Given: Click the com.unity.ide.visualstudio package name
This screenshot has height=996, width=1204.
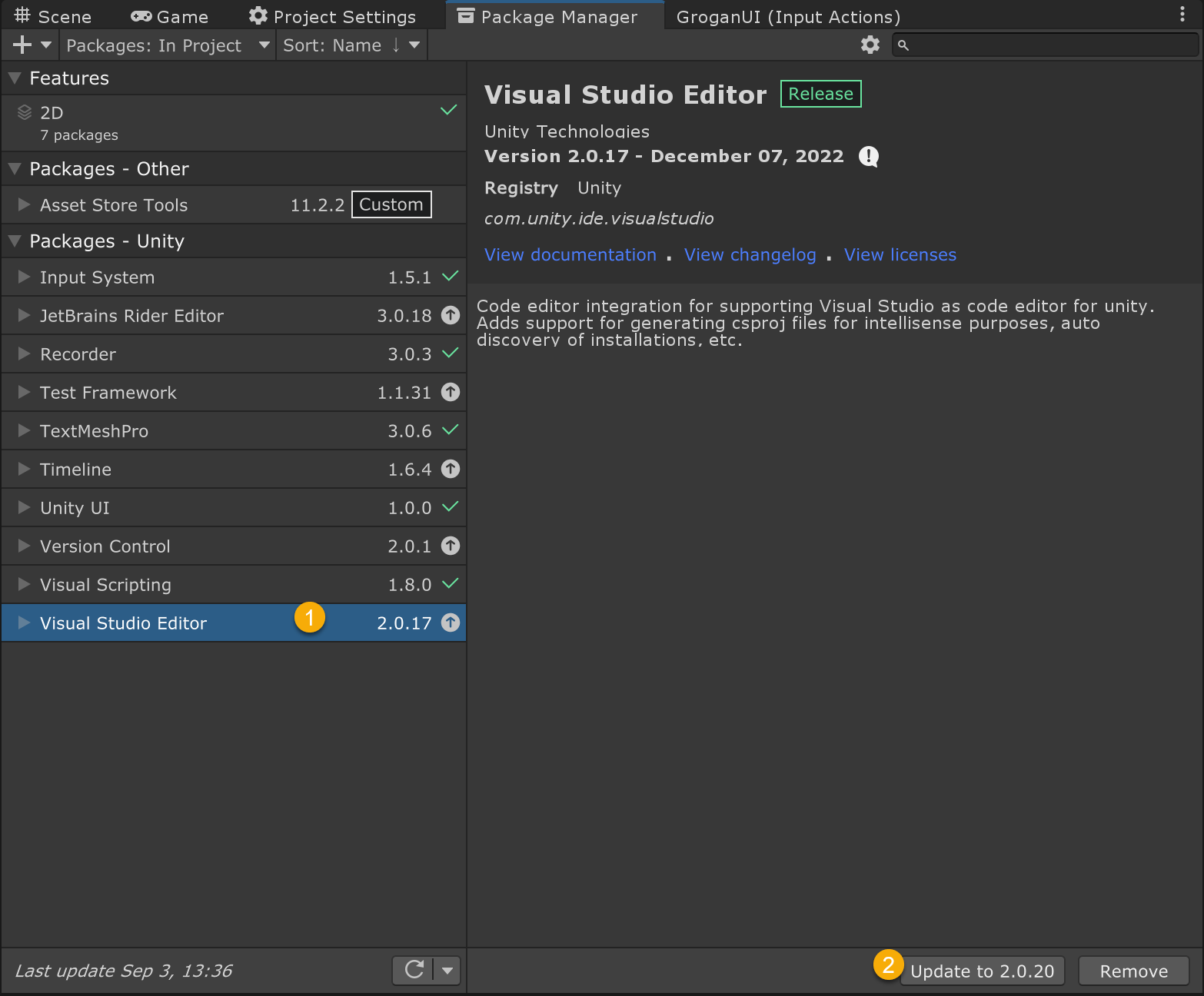Looking at the screenshot, I should pos(599,219).
